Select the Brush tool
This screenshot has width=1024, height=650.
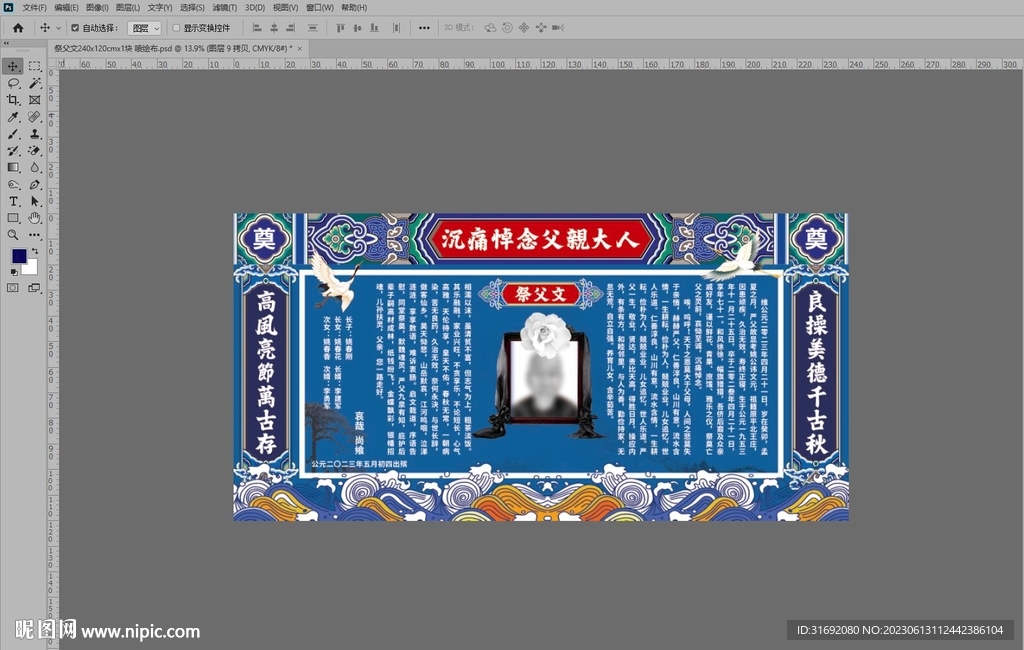tap(13, 132)
